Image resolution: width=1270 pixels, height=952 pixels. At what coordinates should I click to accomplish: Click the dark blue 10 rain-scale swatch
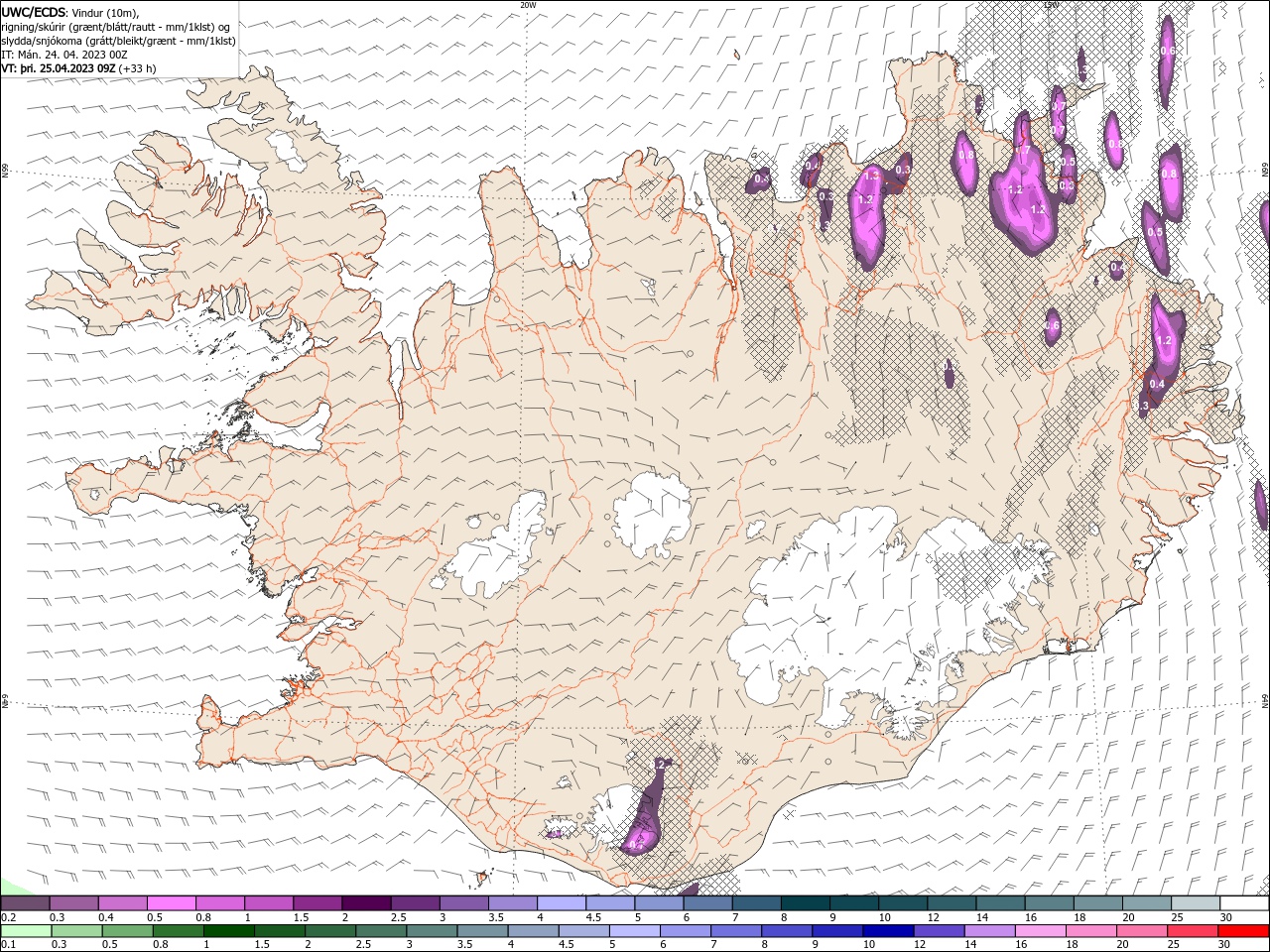887,931
